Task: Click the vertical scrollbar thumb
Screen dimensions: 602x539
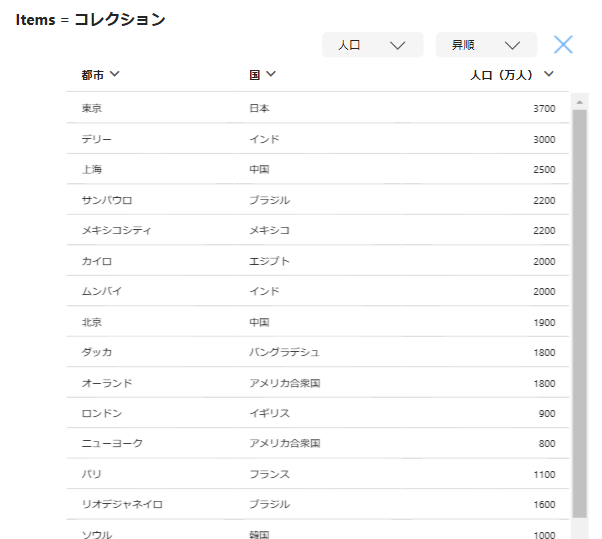Action: click(579, 310)
